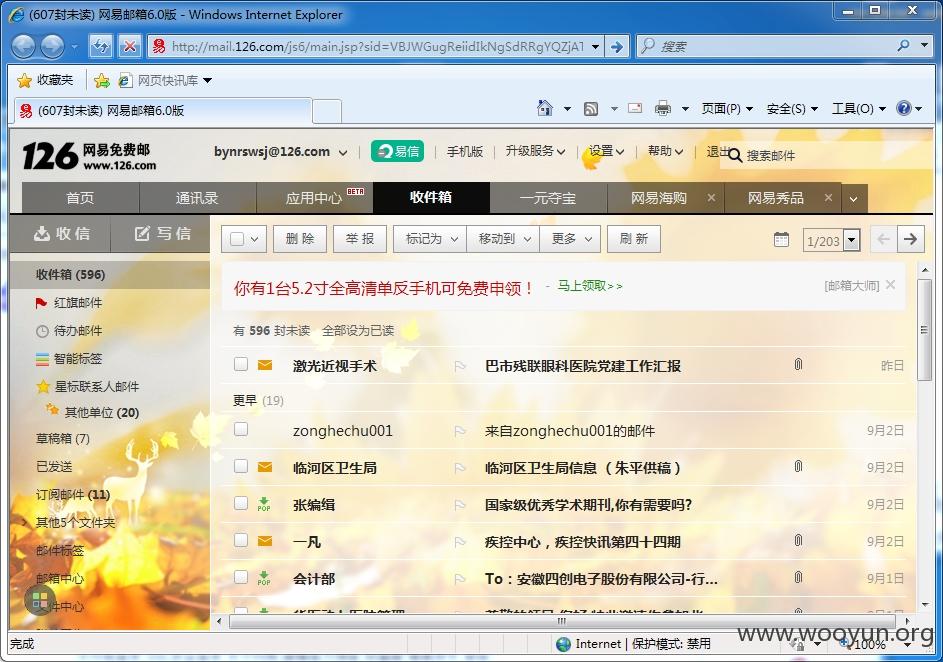Click the Print icon in IE toolbar
This screenshot has width=943, height=662.
coord(663,108)
